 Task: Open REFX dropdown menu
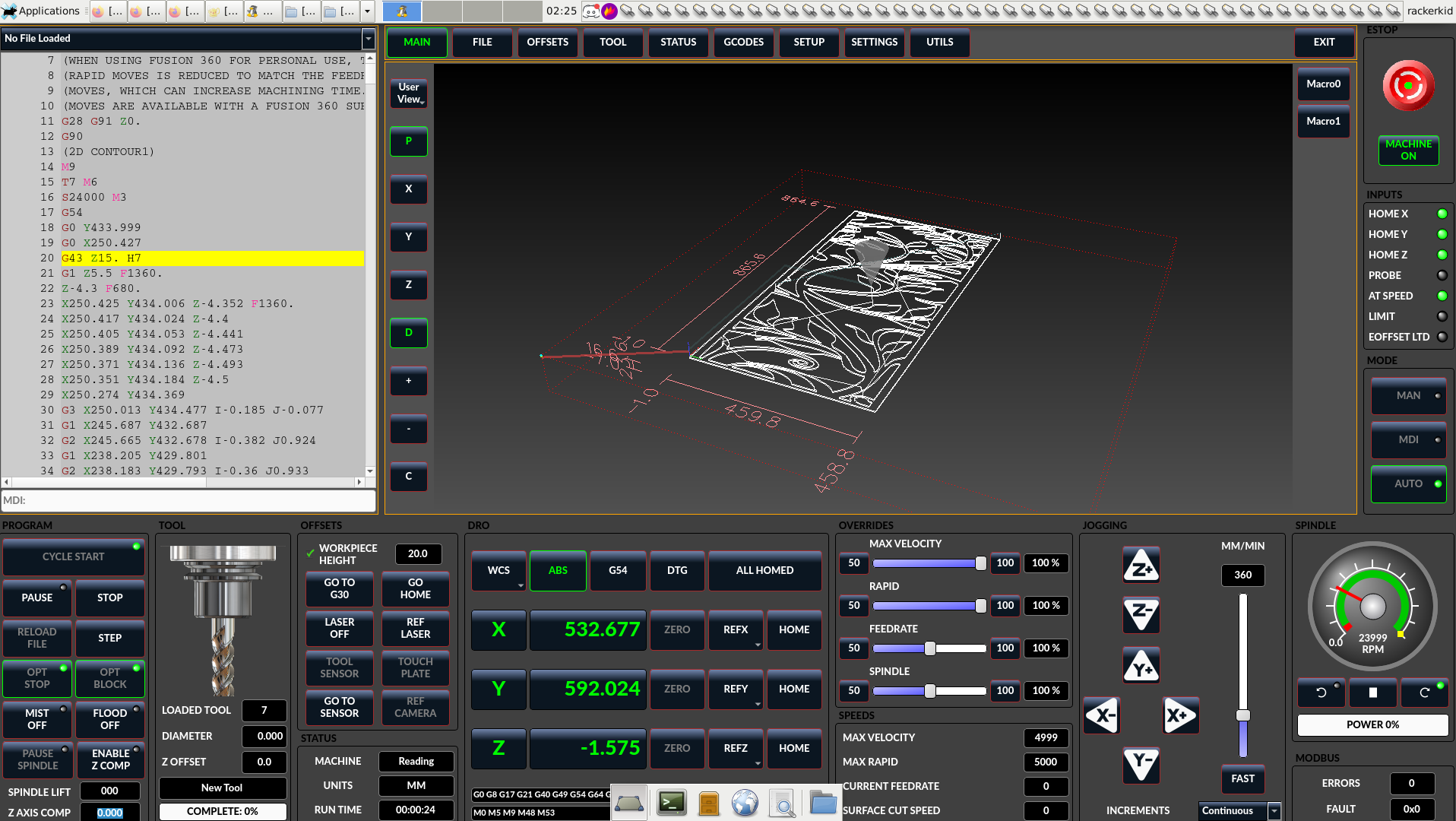pyautogui.click(x=736, y=630)
